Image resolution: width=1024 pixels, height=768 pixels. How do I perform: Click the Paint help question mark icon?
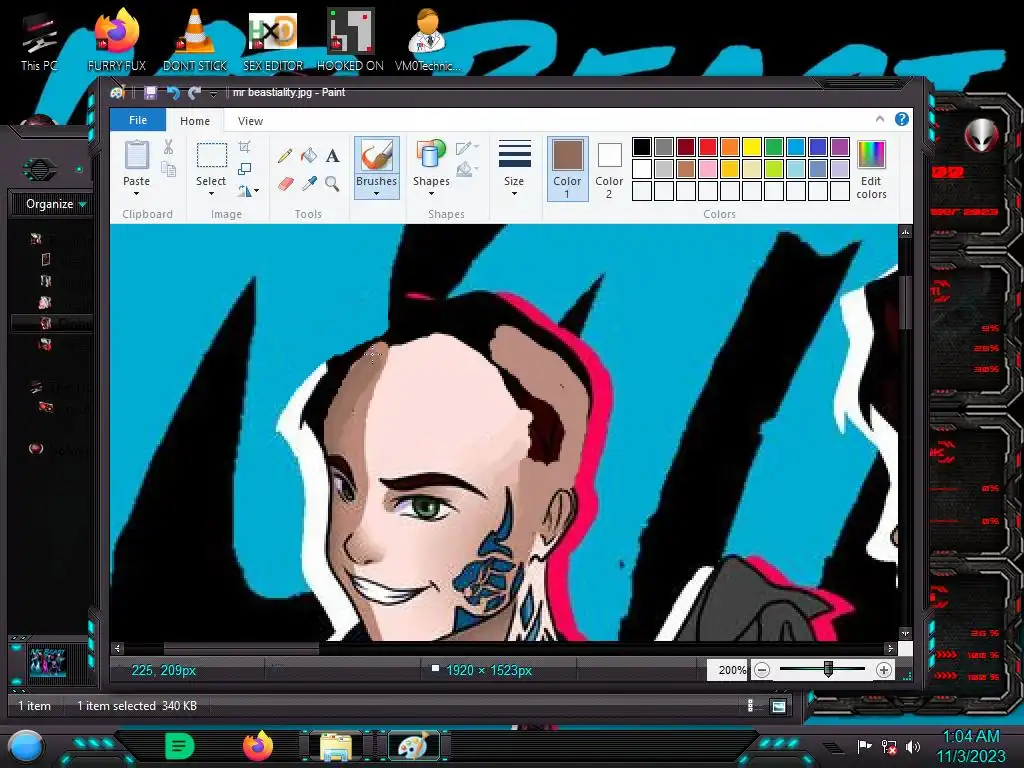coord(902,119)
